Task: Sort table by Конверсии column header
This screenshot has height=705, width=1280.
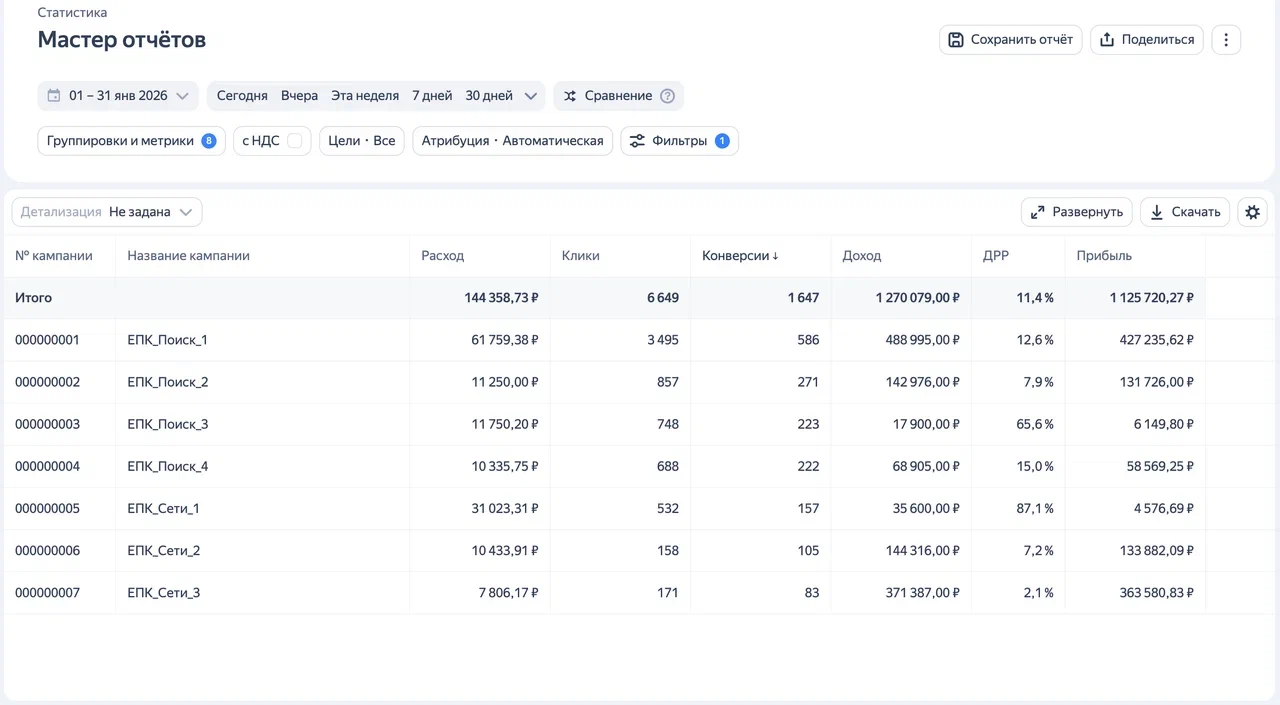Action: tap(740, 256)
